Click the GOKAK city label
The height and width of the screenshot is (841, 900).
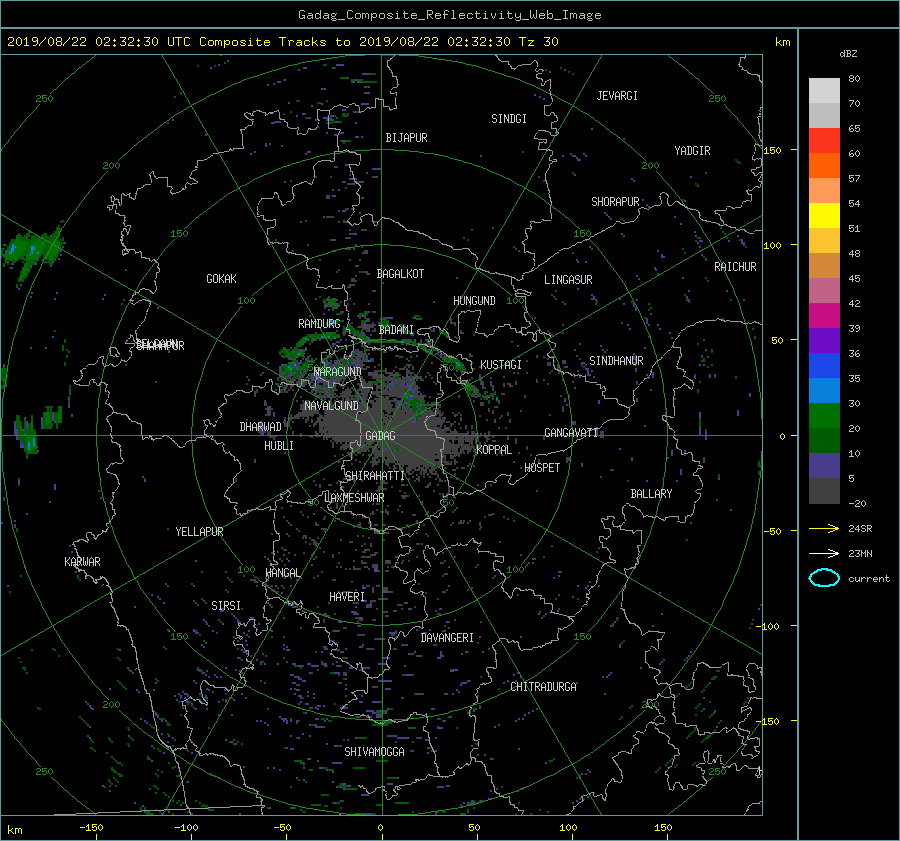pos(221,279)
